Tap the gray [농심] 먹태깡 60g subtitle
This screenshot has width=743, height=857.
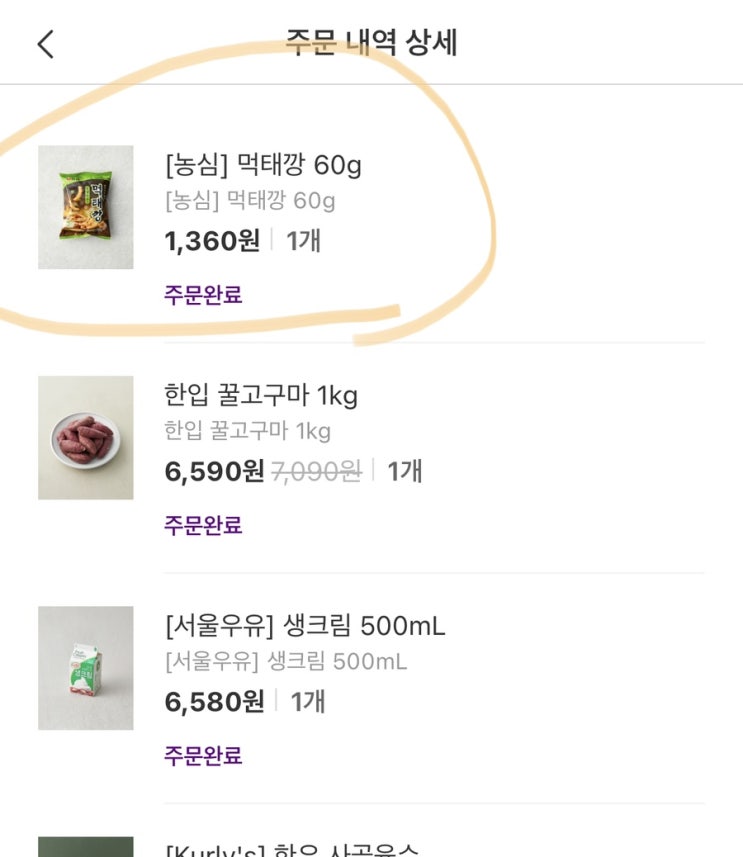pos(250,201)
